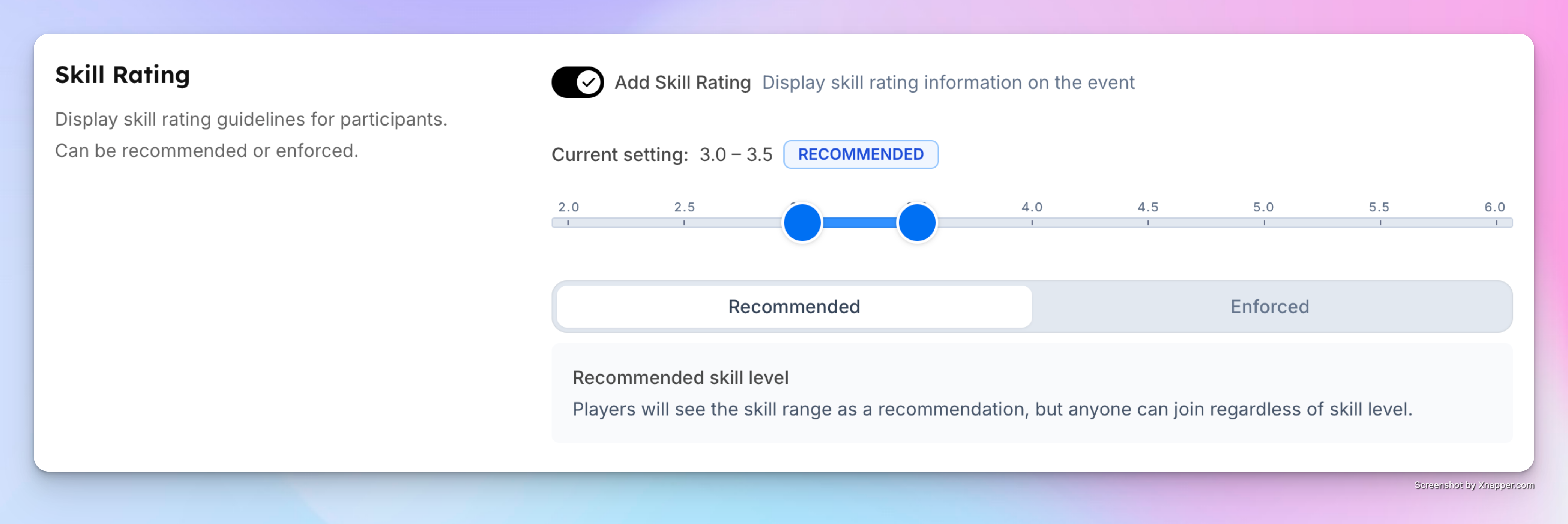Click the Recommended skill level info box
This screenshot has width=1568, height=524.
tap(1032, 393)
